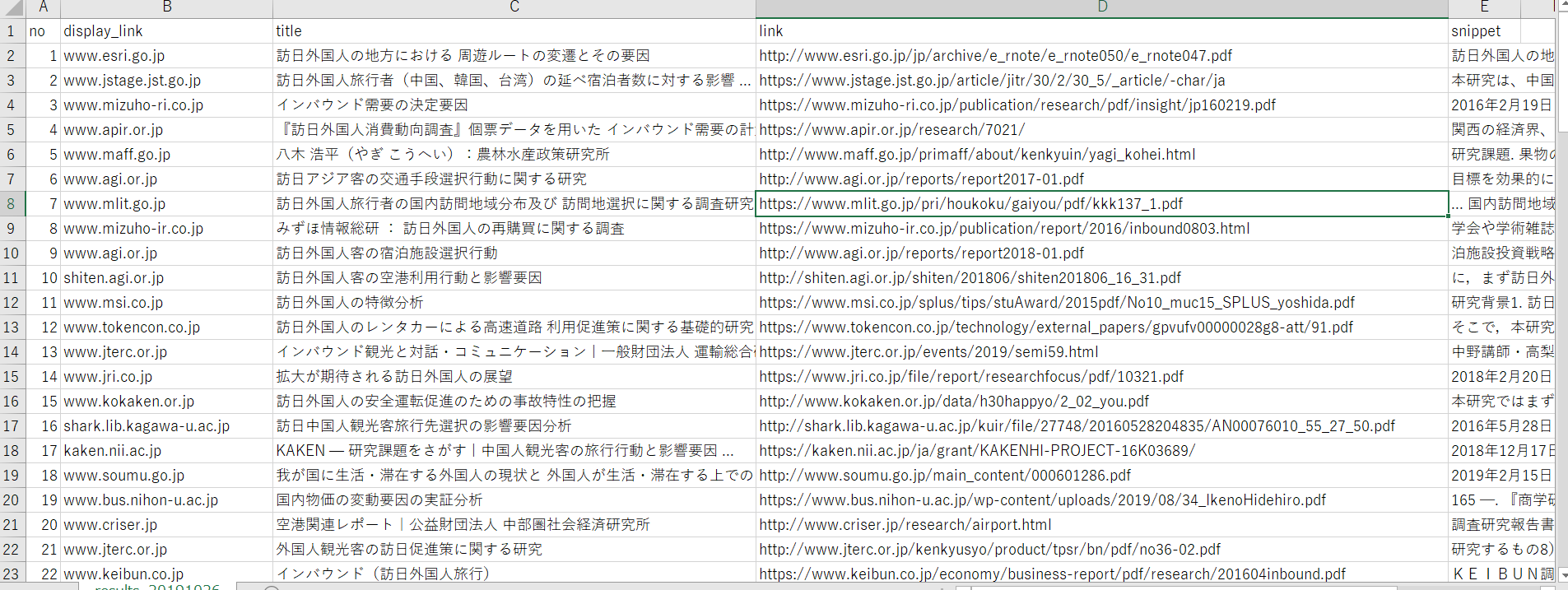The image size is (1568, 590).
Task: Click title '訪日アジア客の交通手段選択行動に関する研究'
Action: click(514, 179)
